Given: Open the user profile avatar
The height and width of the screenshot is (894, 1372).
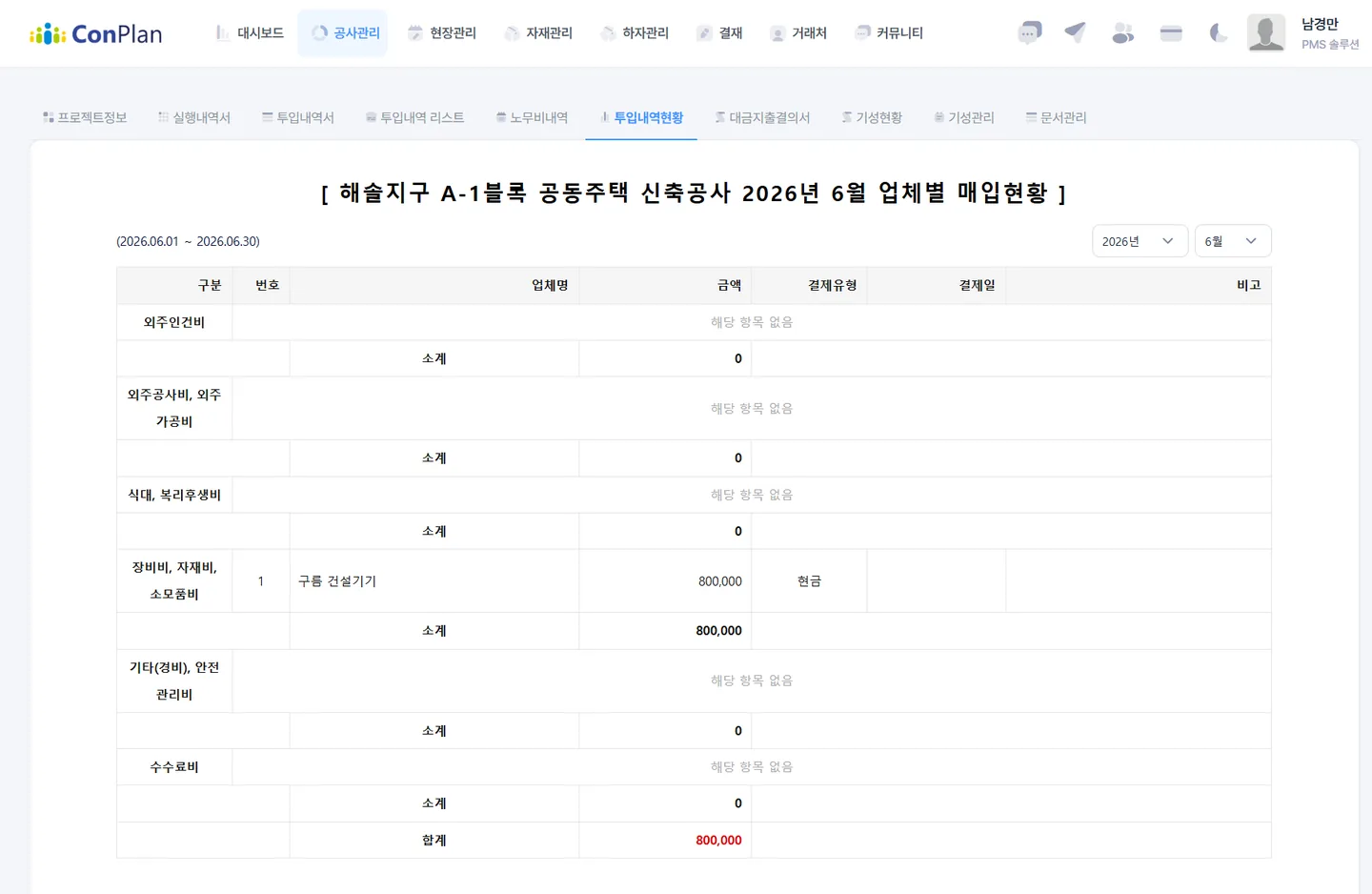Looking at the screenshot, I should click(1266, 33).
